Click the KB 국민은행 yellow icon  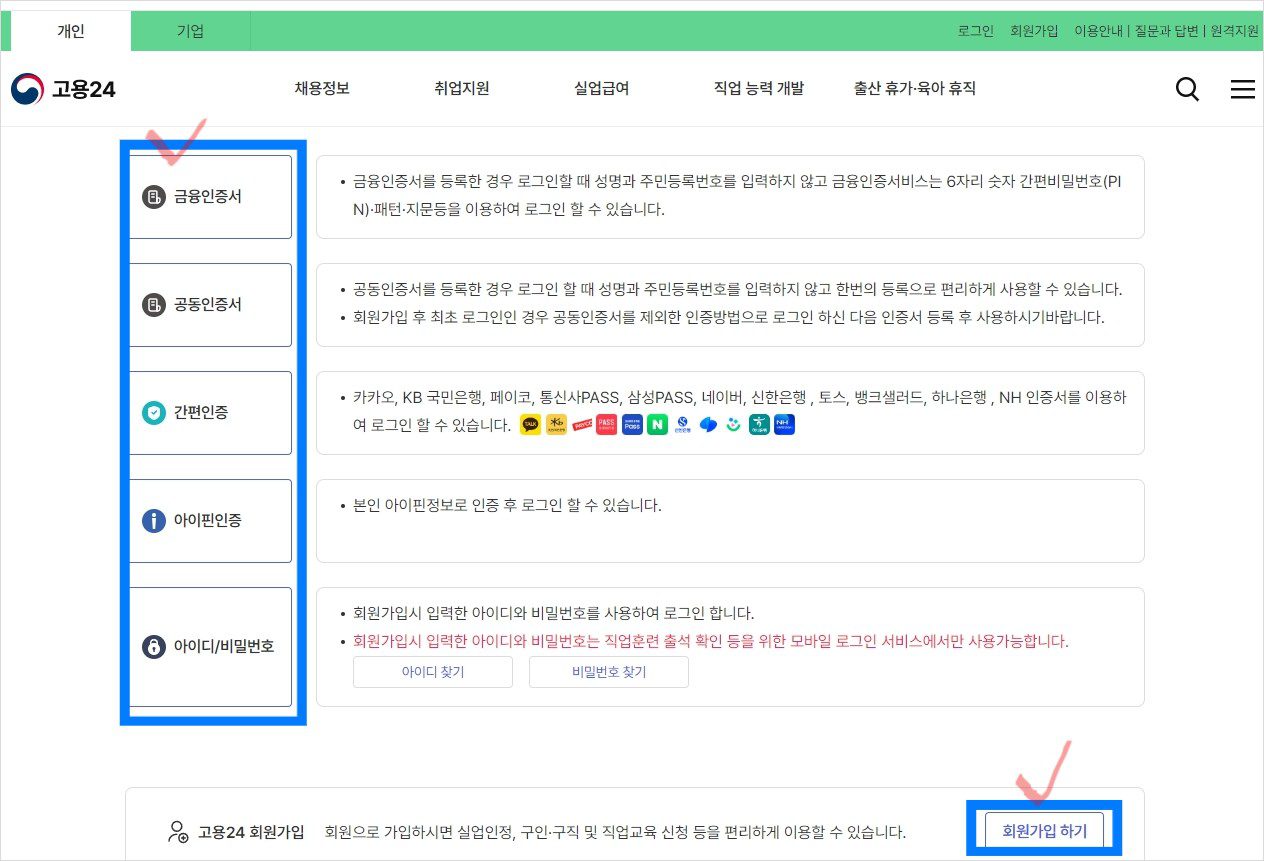click(556, 425)
